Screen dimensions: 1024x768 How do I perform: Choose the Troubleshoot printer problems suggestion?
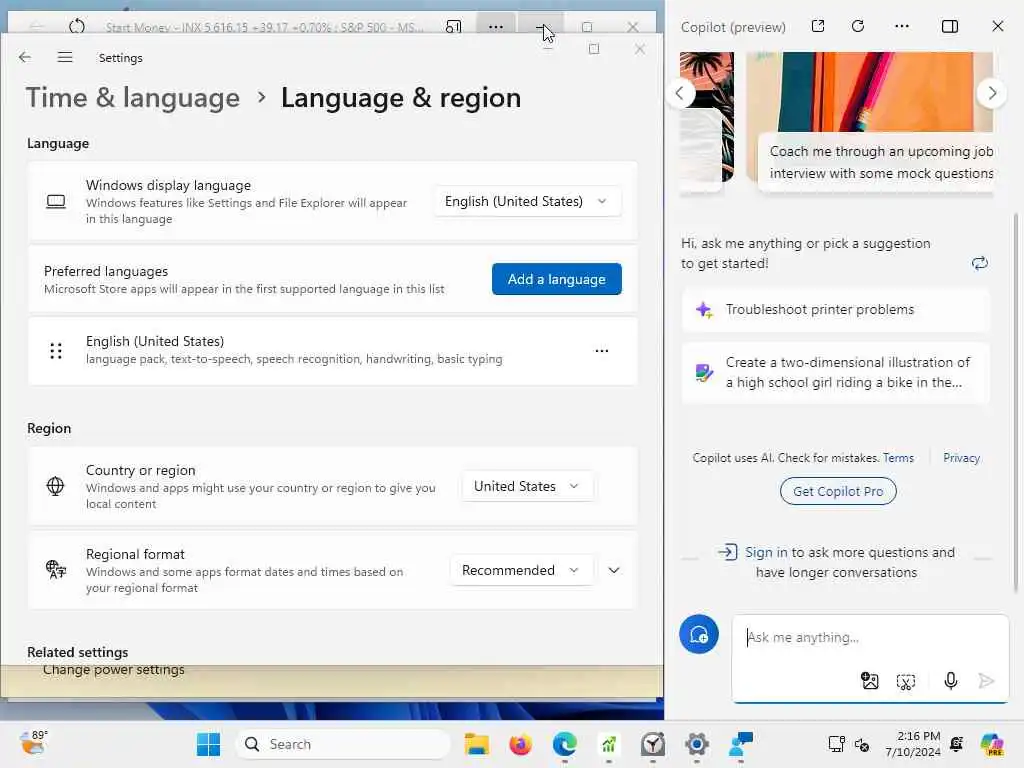tap(835, 310)
